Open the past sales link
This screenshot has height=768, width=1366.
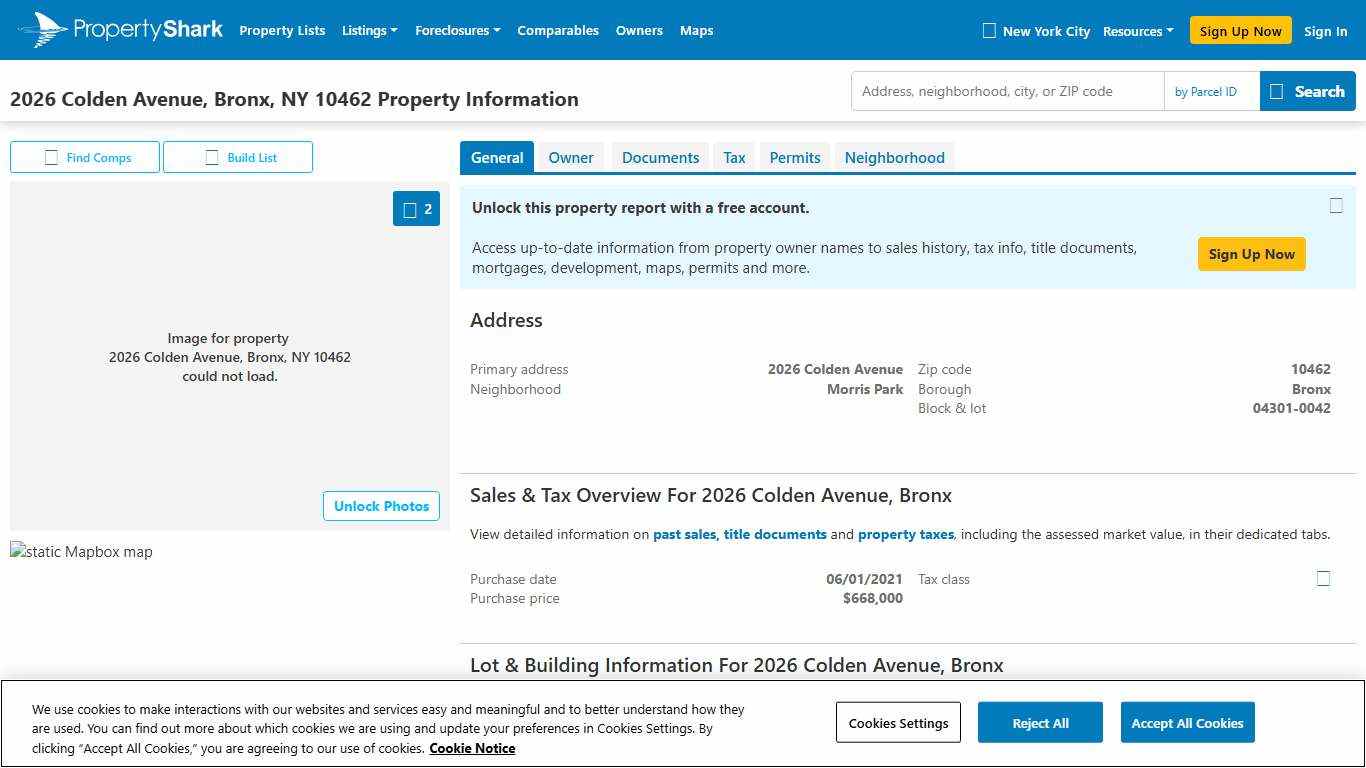click(x=685, y=534)
